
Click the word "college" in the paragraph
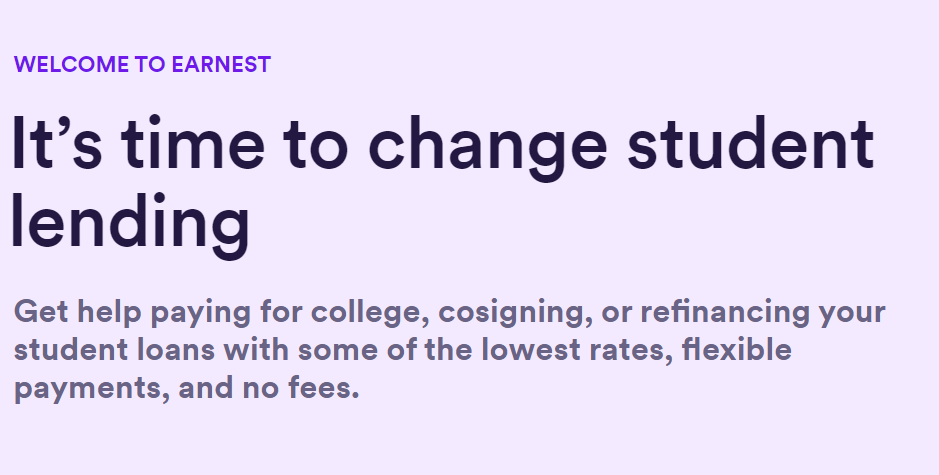370,313
